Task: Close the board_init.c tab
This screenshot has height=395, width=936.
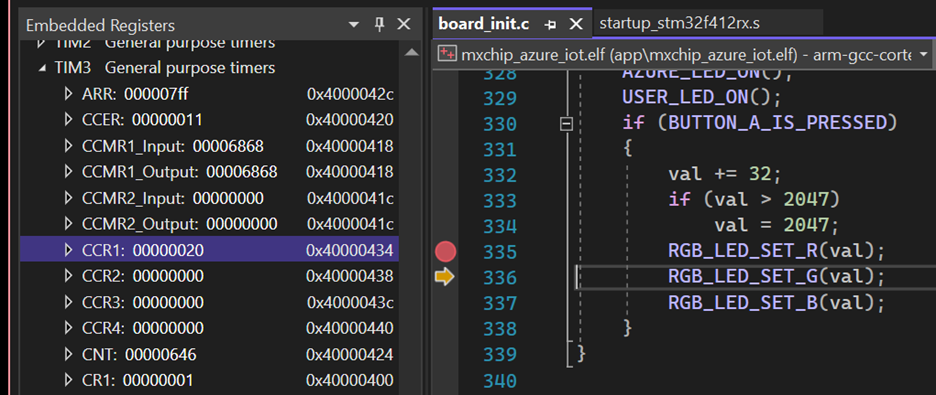Action: coord(575,24)
